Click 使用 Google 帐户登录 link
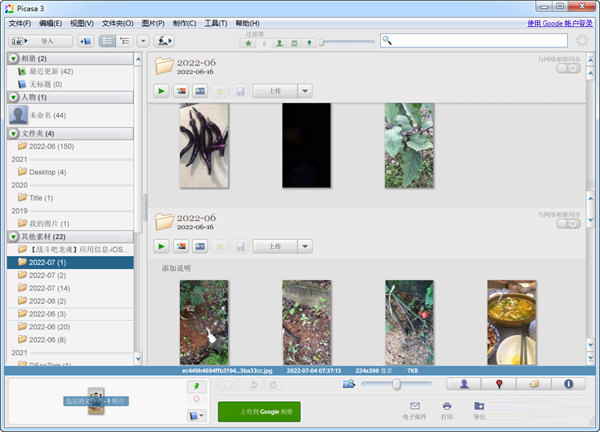Image resolution: width=600 pixels, height=432 pixels. pos(560,22)
